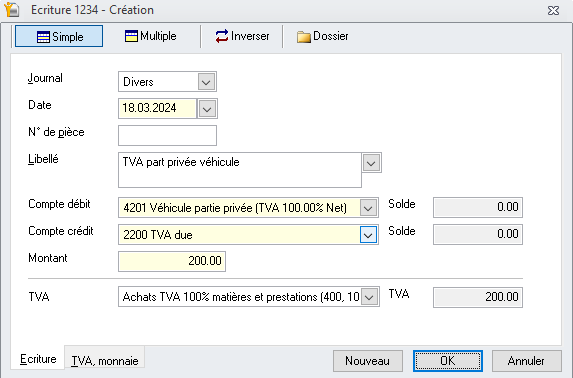
Task: Click the N° de pièce field
Action: point(167,135)
